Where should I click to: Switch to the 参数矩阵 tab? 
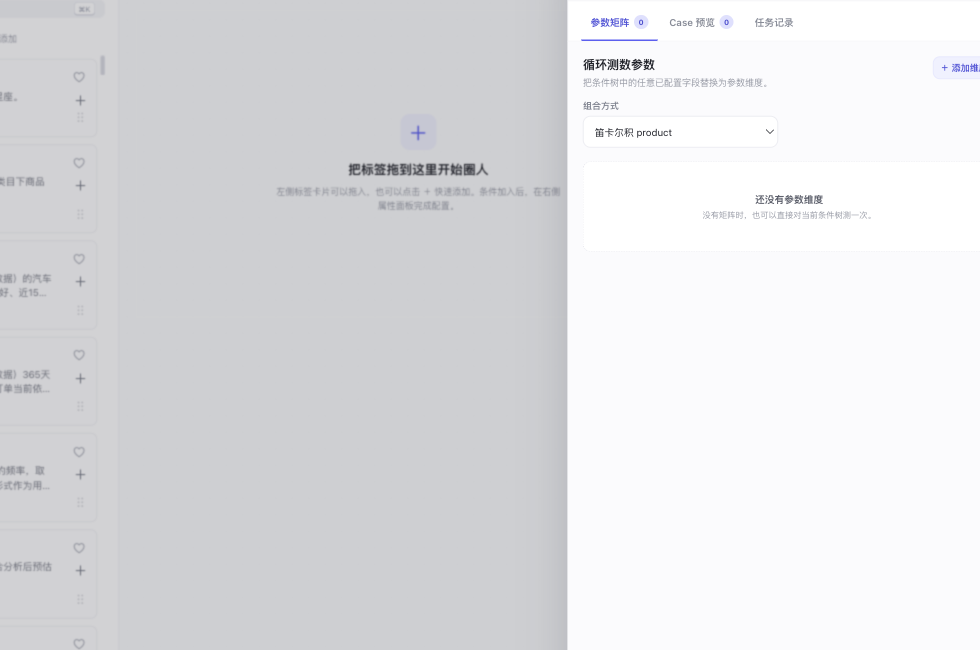[x=619, y=22]
